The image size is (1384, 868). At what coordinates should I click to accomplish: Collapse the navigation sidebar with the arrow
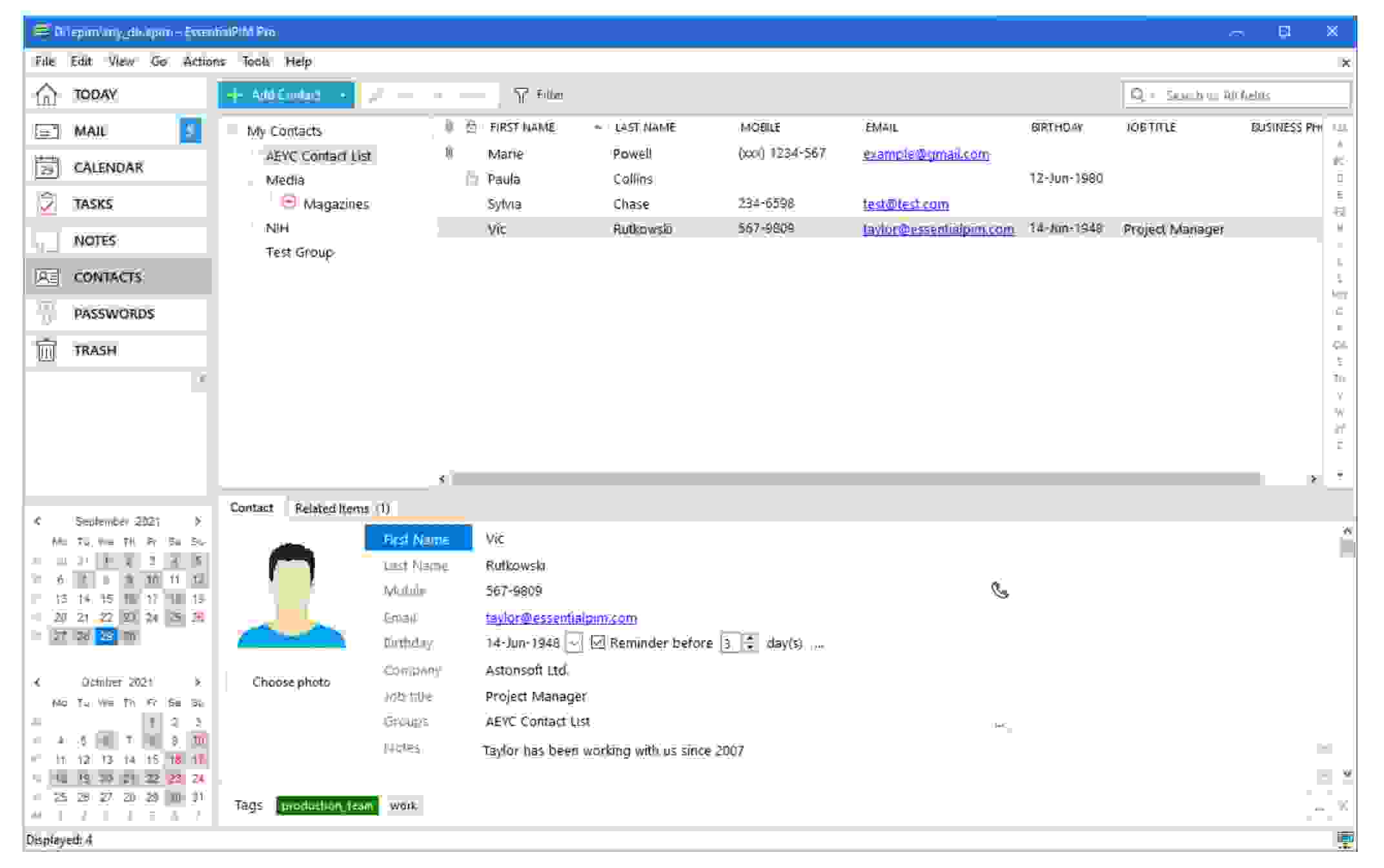pyautogui.click(x=201, y=379)
